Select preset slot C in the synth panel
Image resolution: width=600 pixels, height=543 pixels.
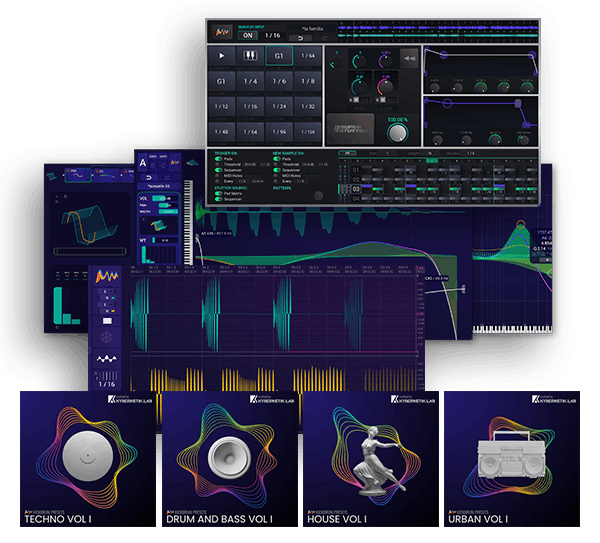[163, 165]
